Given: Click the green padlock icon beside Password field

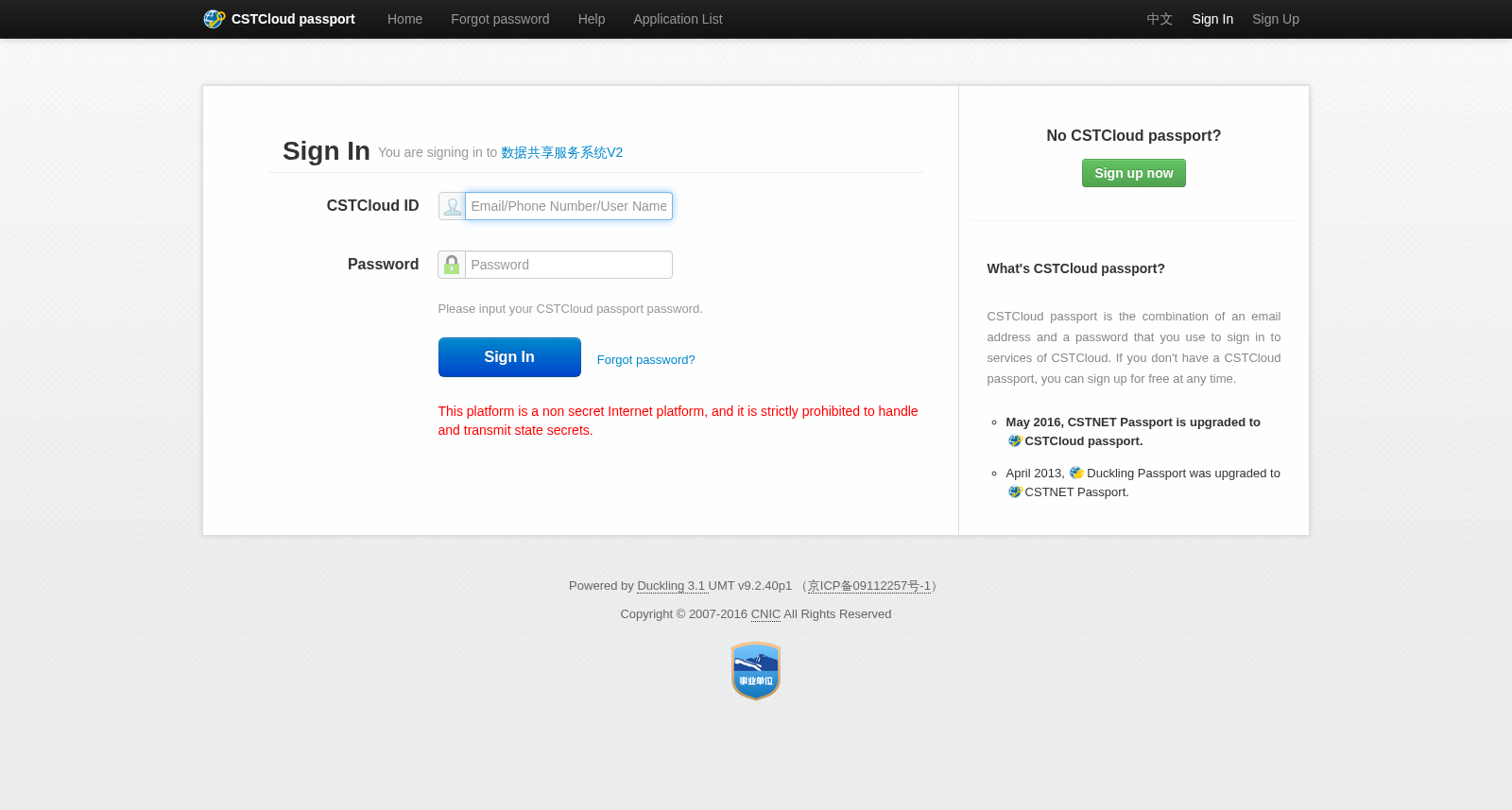Looking at the screenshot, I should coord(452,265).
